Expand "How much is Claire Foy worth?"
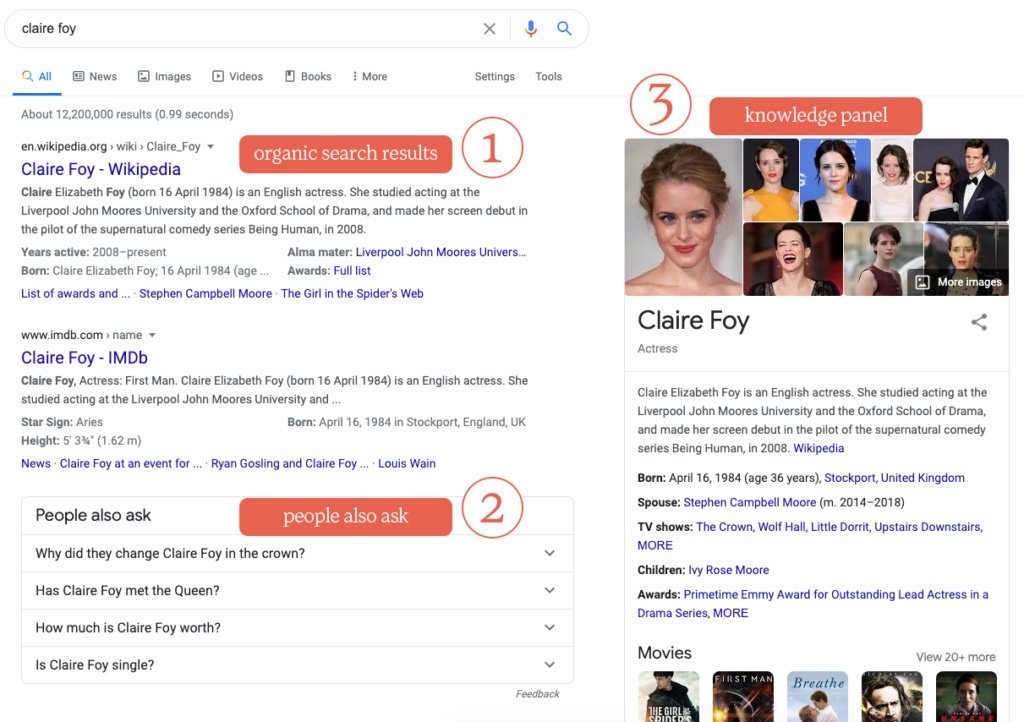 (x=549, y=627)
